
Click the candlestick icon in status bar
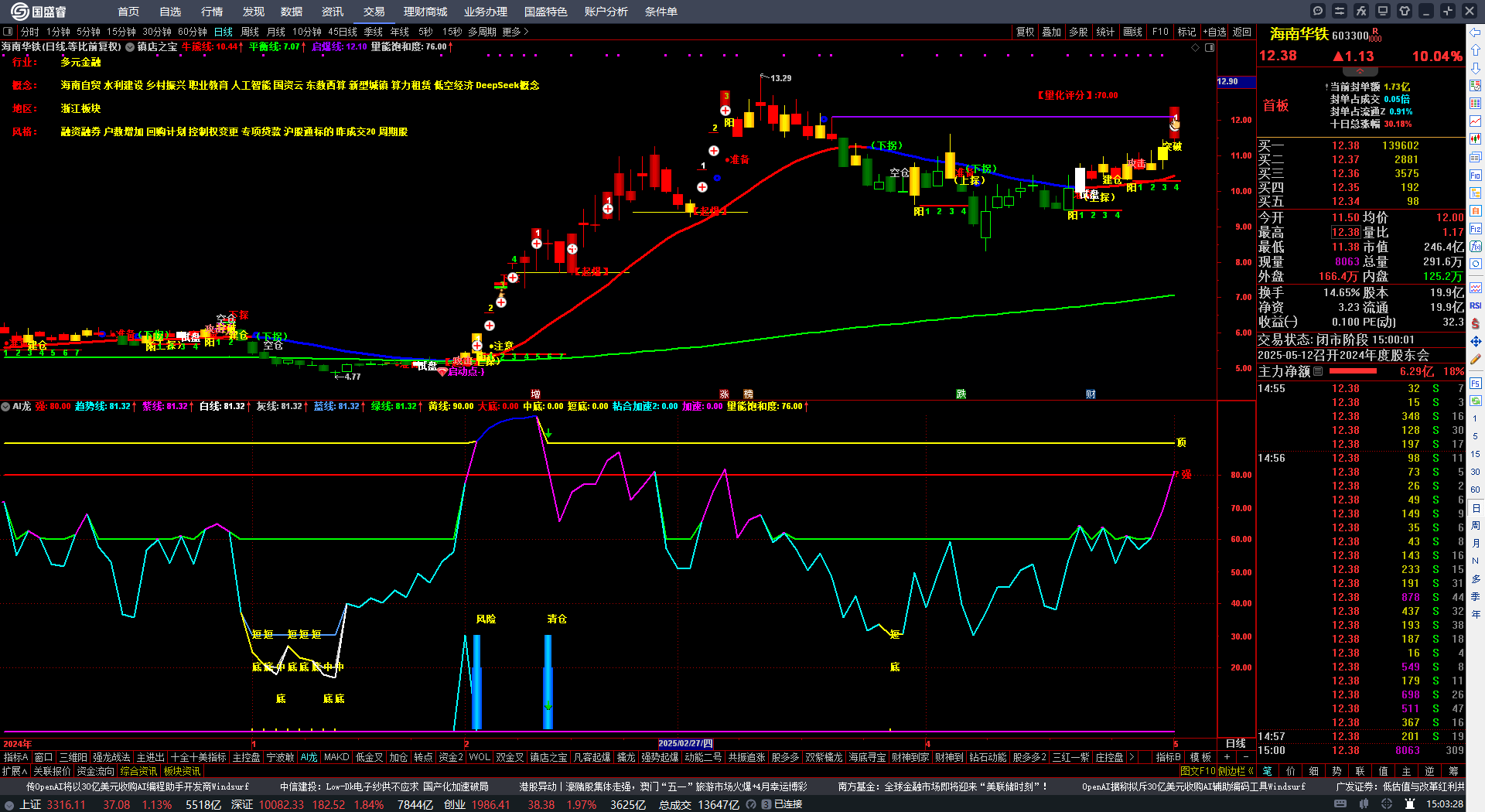click(1364, 804)
